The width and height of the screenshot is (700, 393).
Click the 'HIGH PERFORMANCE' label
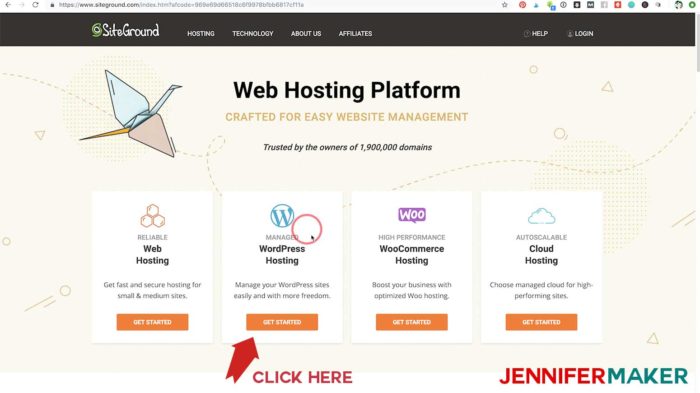(412, 237)
